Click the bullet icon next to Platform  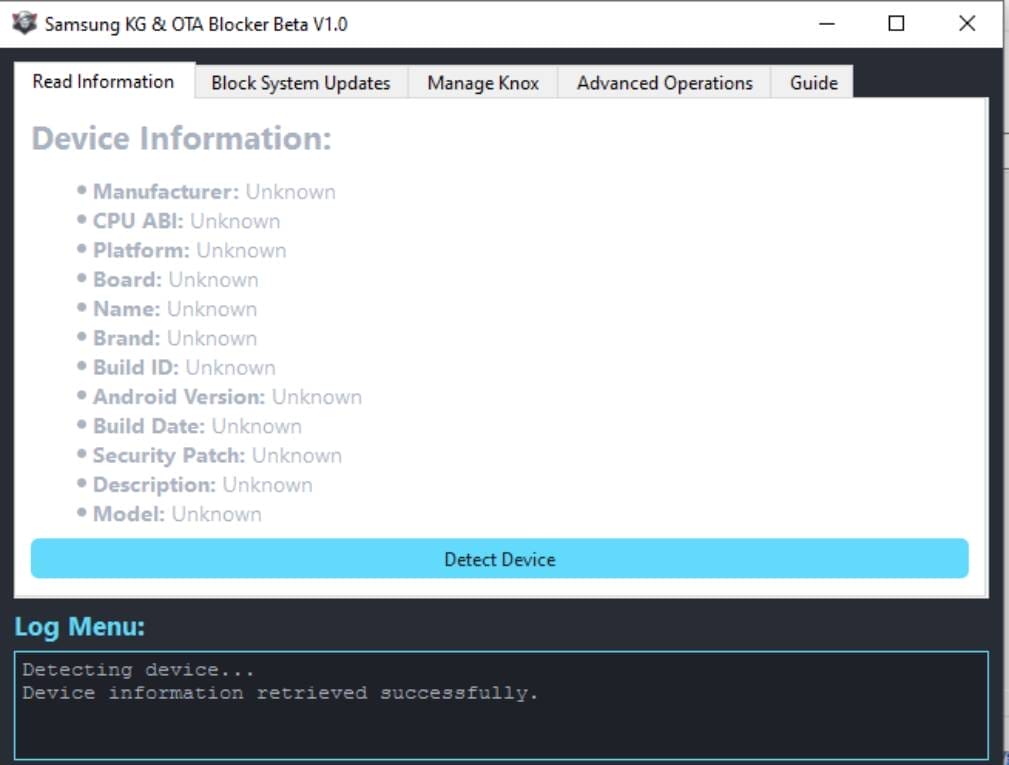[82, 250]
